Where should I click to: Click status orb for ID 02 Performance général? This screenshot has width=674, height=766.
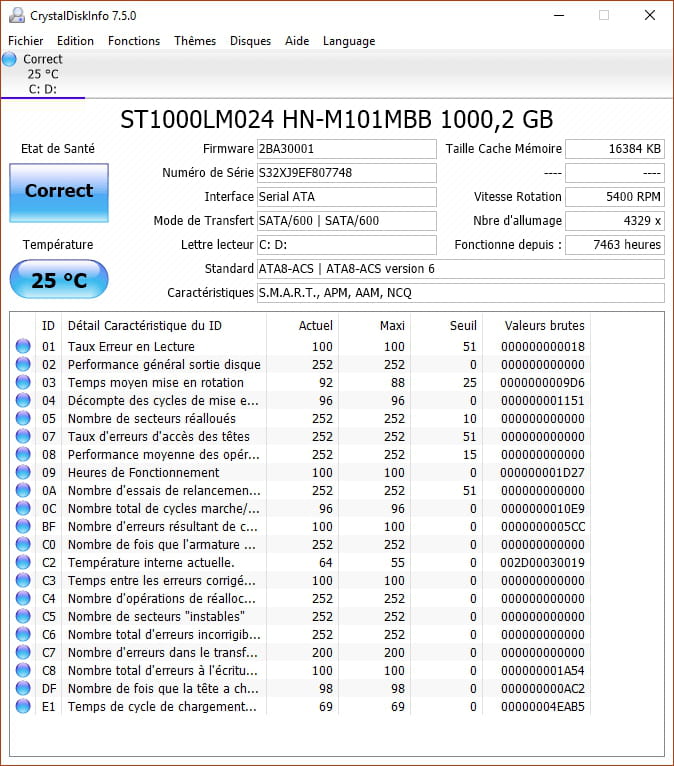point(23,364)
